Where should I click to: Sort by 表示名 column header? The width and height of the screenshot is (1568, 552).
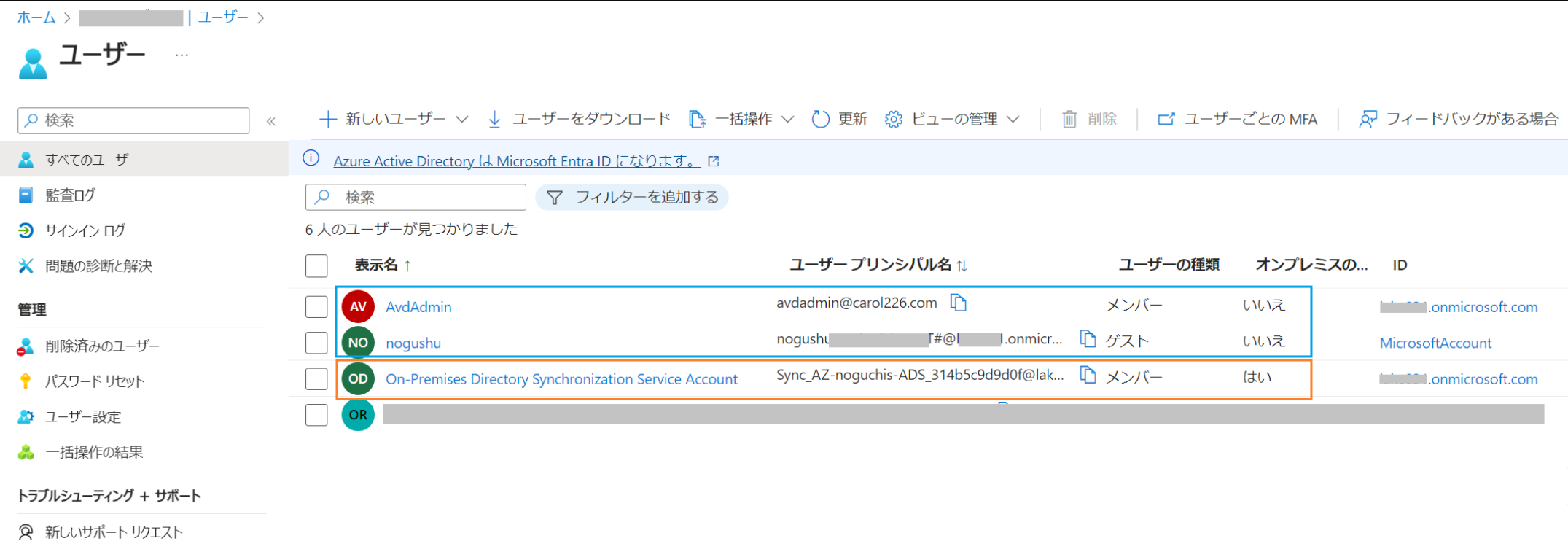pos(383,265)
